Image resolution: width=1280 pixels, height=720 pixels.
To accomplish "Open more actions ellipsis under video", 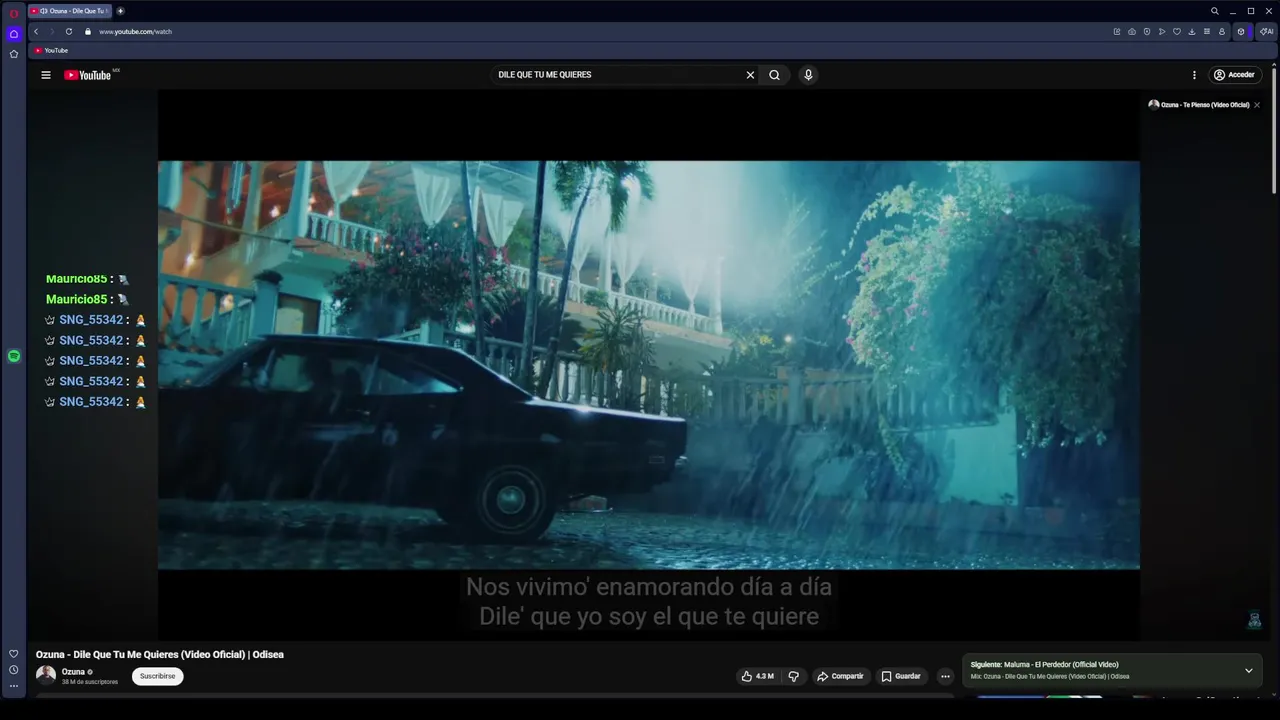I will [945, 676].
